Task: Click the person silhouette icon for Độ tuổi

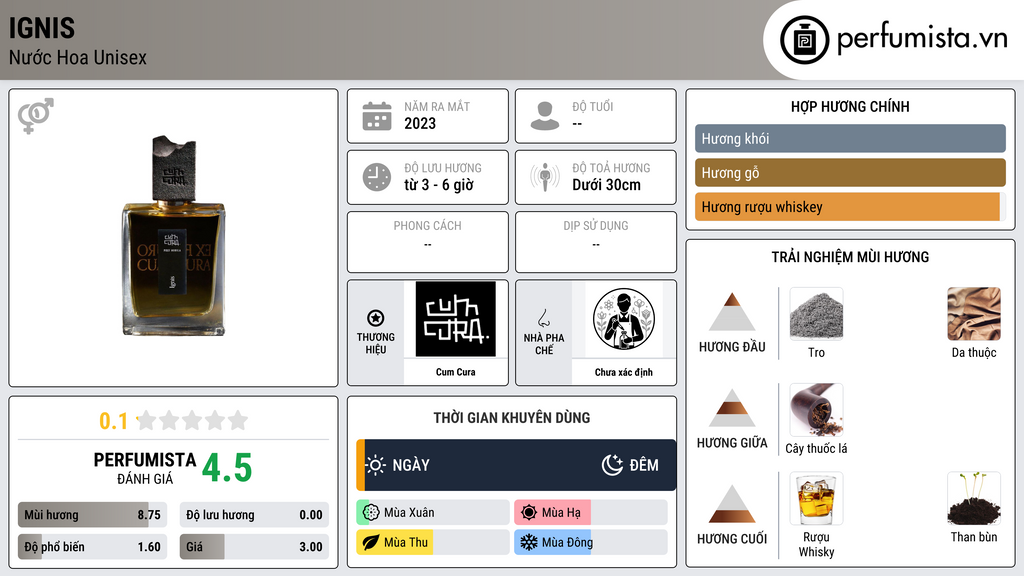Action: point(545,116)
